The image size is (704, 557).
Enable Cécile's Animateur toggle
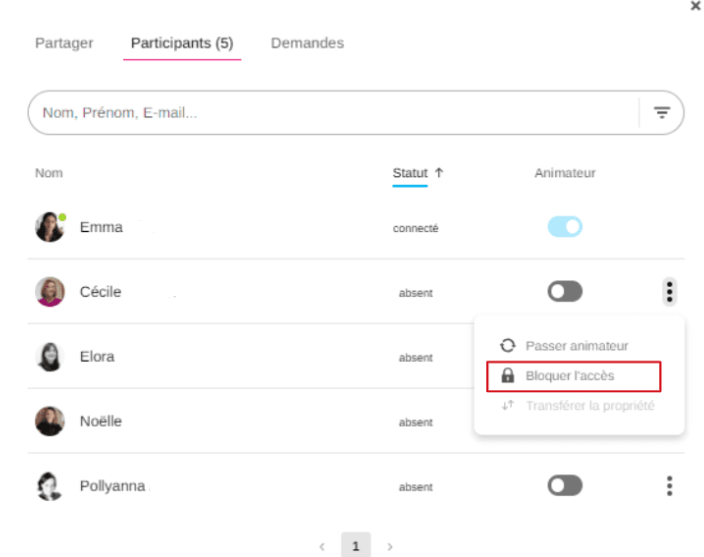565,292
